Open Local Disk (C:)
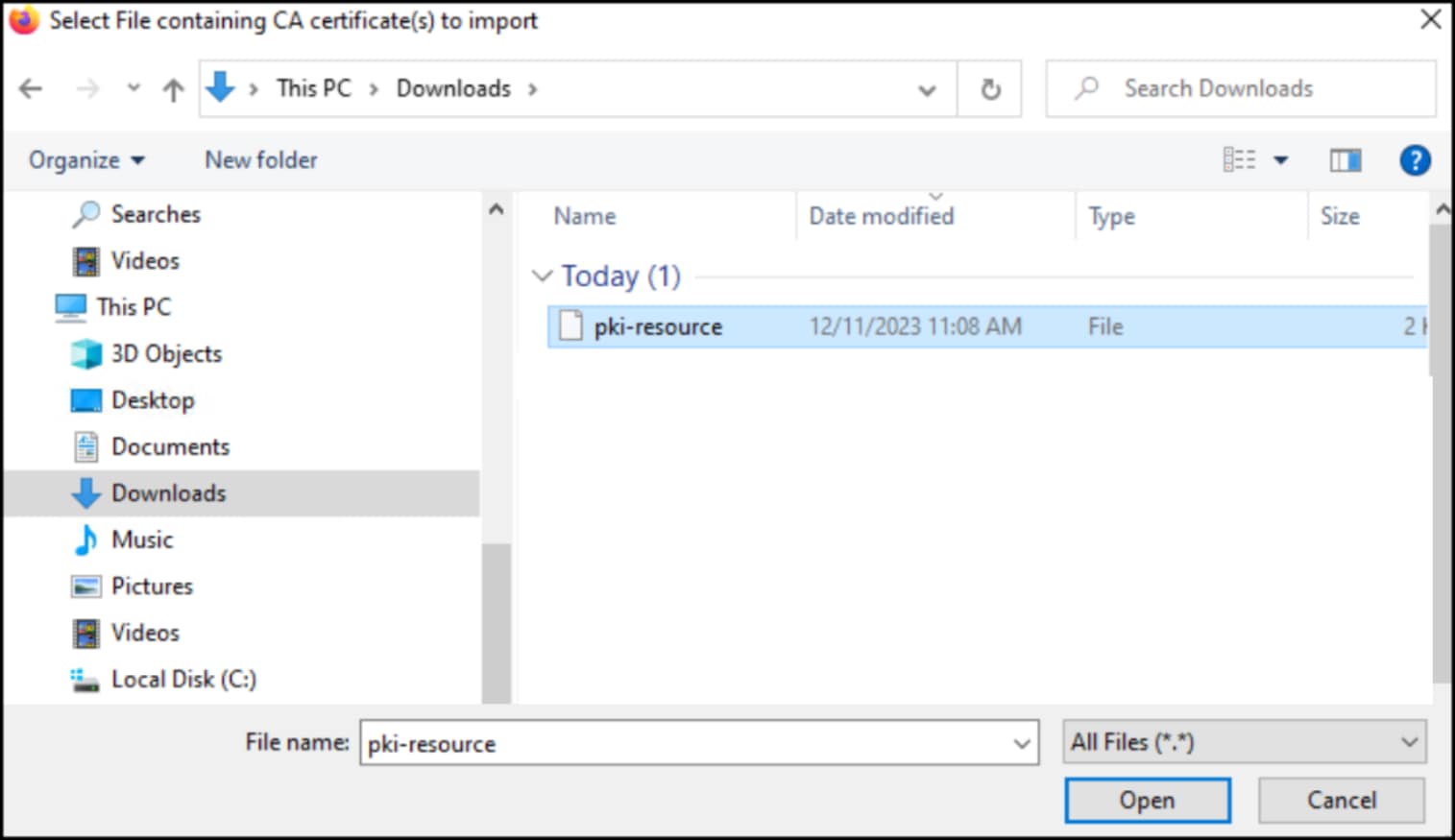The image size is (1455, 840). (183, 679)
